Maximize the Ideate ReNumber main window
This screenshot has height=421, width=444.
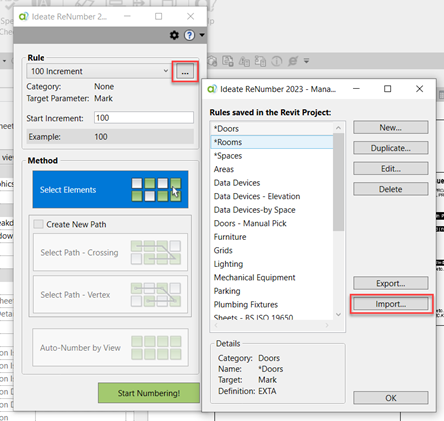[x=159, y=16]
